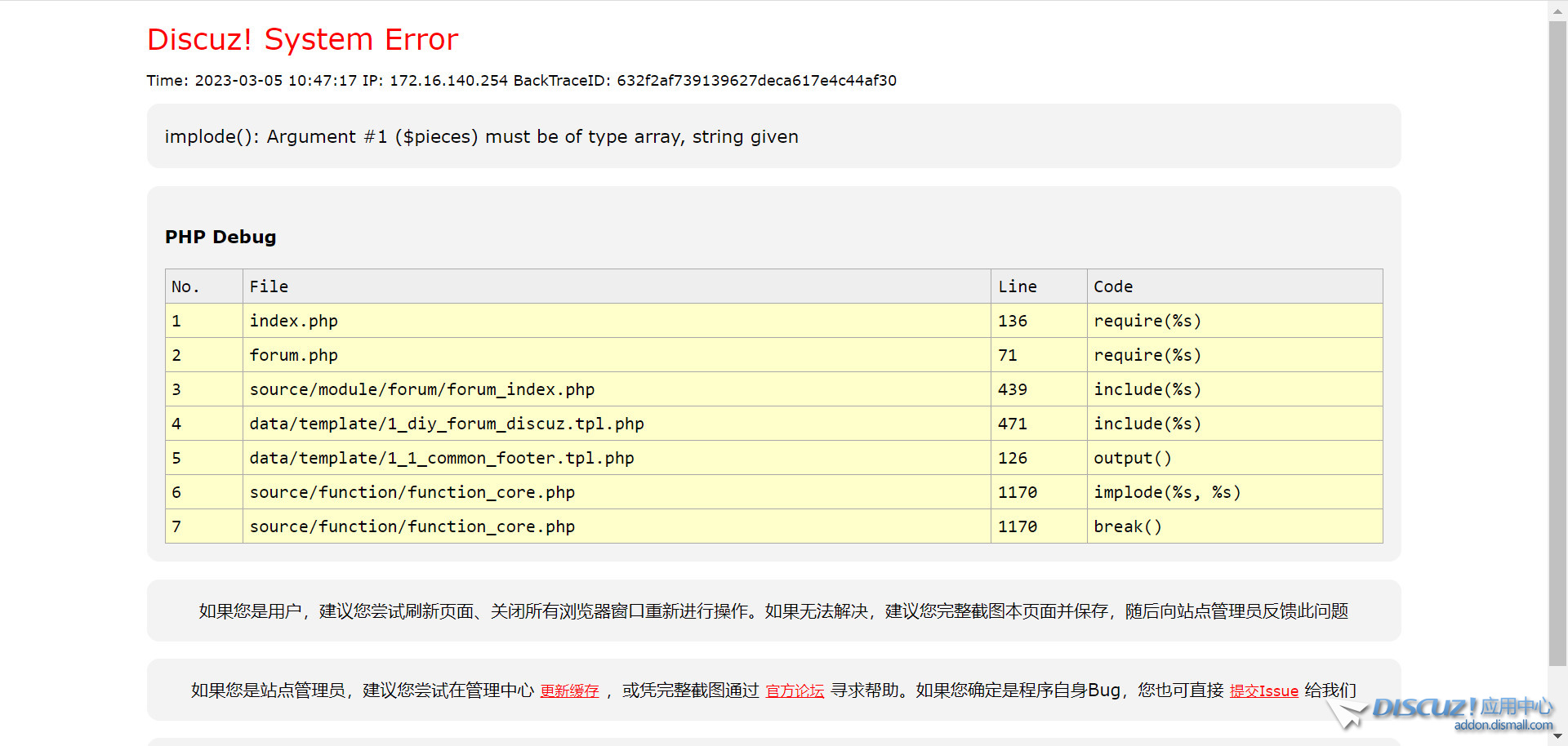Click the implode(%s, %s) code cell
This screenshot has height=746, width=1568.
pos(1166,492)
